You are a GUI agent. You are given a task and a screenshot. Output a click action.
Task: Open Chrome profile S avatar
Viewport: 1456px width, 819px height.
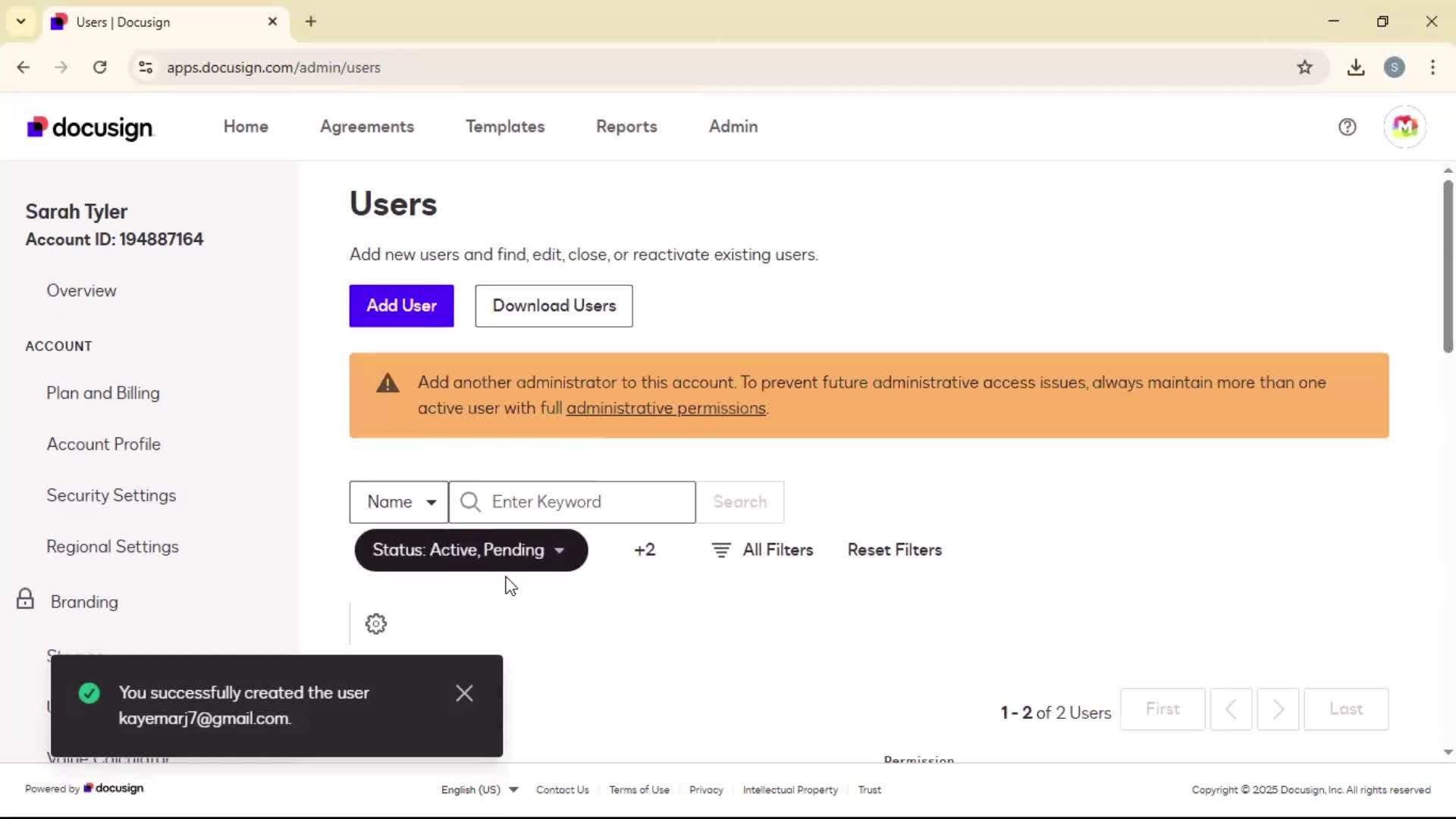tap(1394, 67)
